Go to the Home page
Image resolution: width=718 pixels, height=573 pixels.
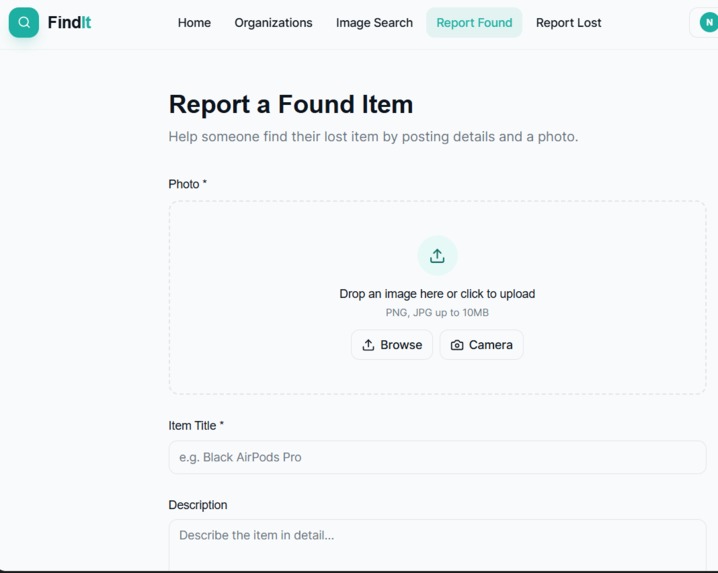coord(194,22)
